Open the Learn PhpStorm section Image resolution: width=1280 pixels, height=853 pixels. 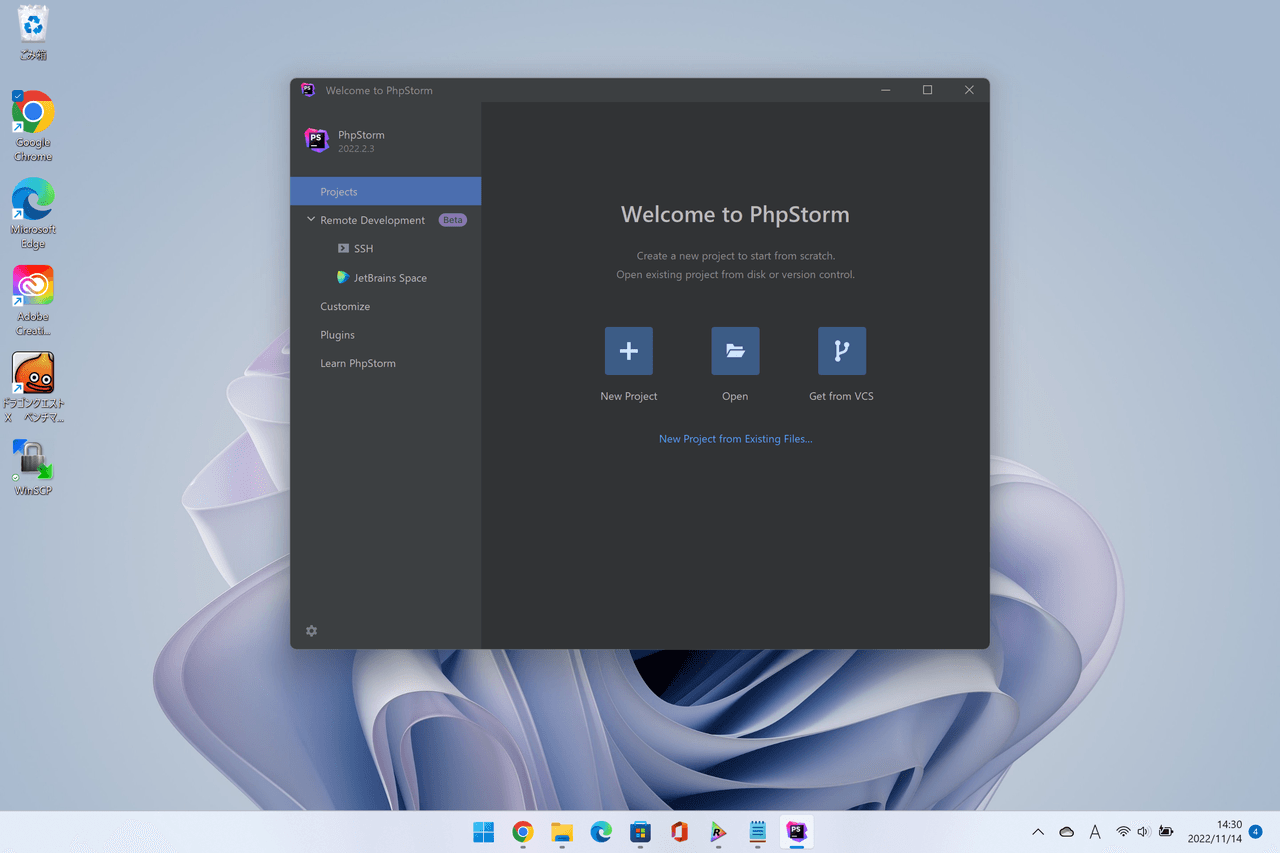[358, 363]
